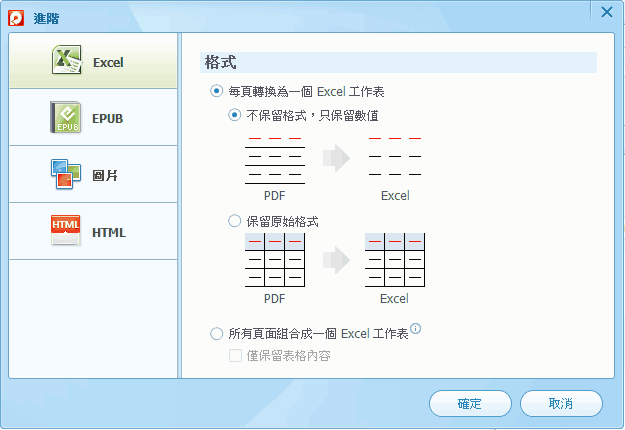Select the 圖片 pictures icon
Image resolution: width=625 pixels, height=430 pixels.
pos(66,174)
